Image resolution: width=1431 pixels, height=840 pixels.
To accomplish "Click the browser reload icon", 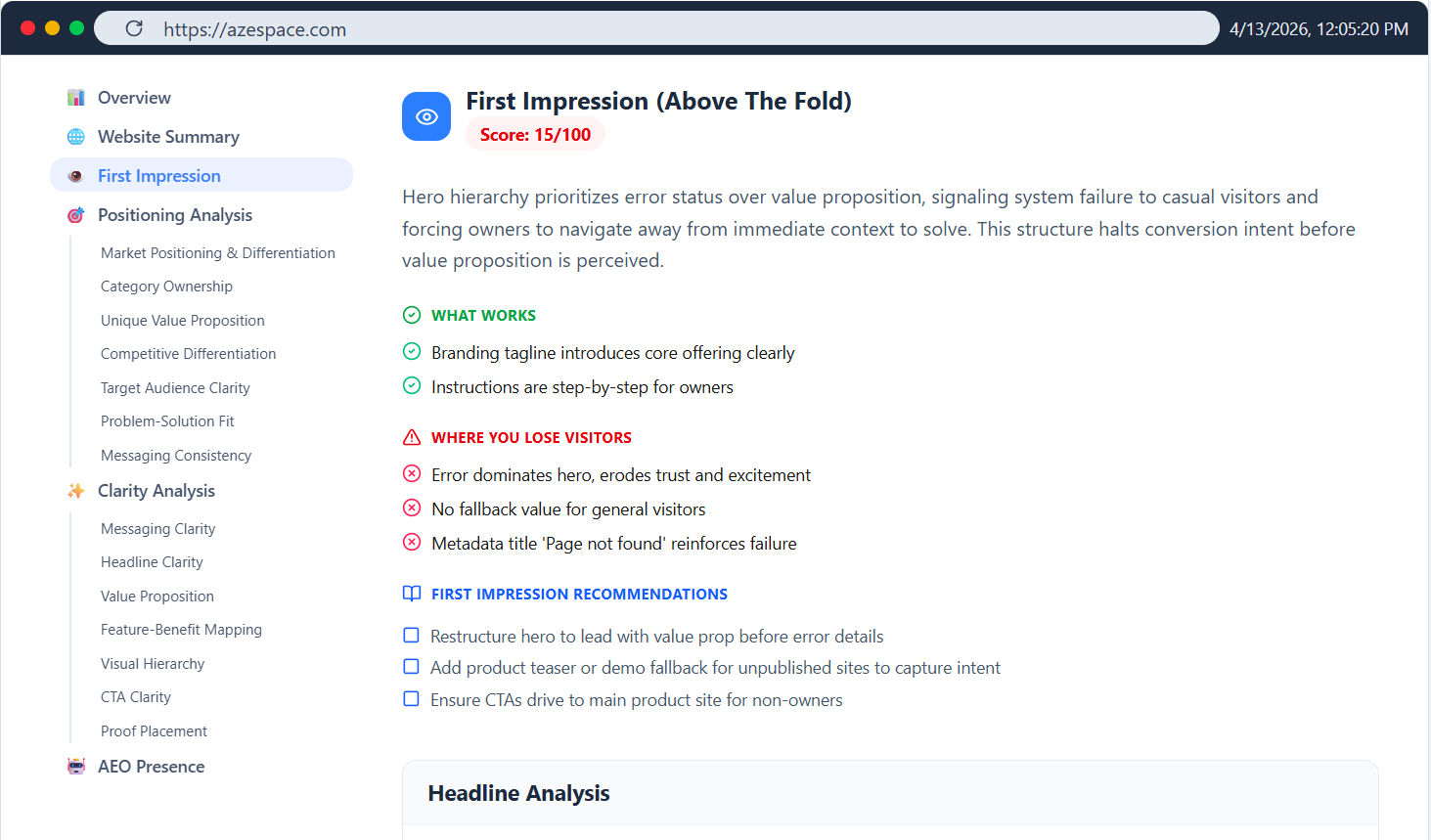I will tap(134, 28).
